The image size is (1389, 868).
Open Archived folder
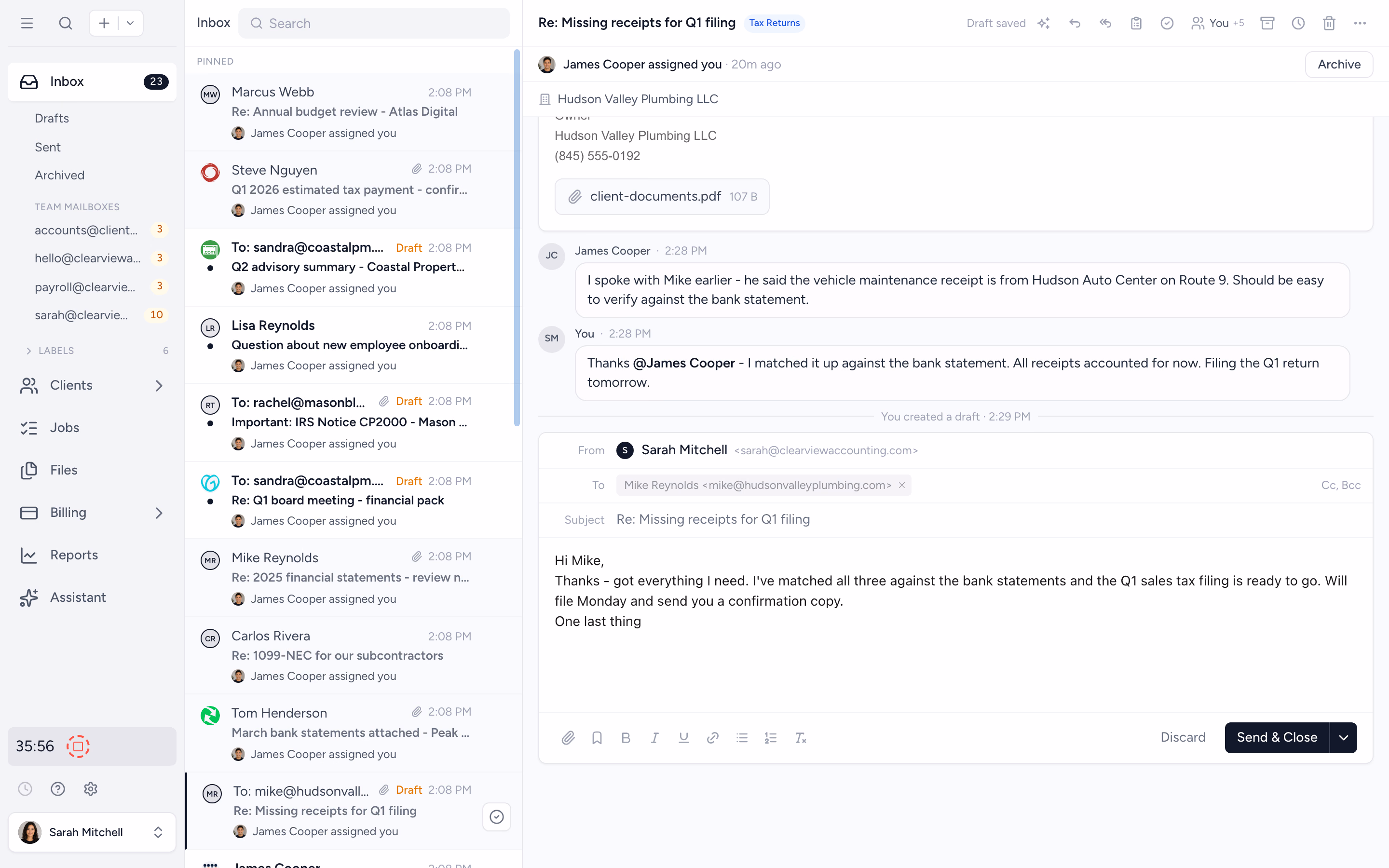pyautogui.click(x=59, y=175)
